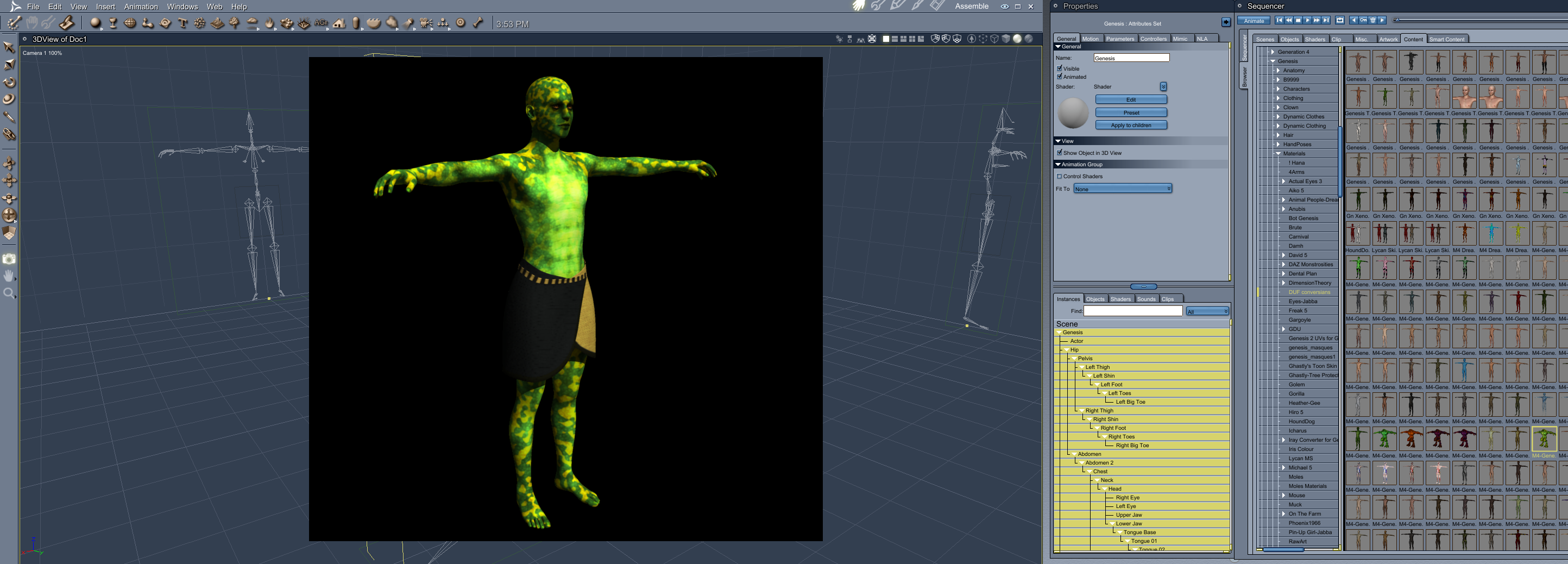The height and width of the screenshot is (564, 1568).
Task: Click the Plant/Tree insertion icon
Action: click(234, 23)
